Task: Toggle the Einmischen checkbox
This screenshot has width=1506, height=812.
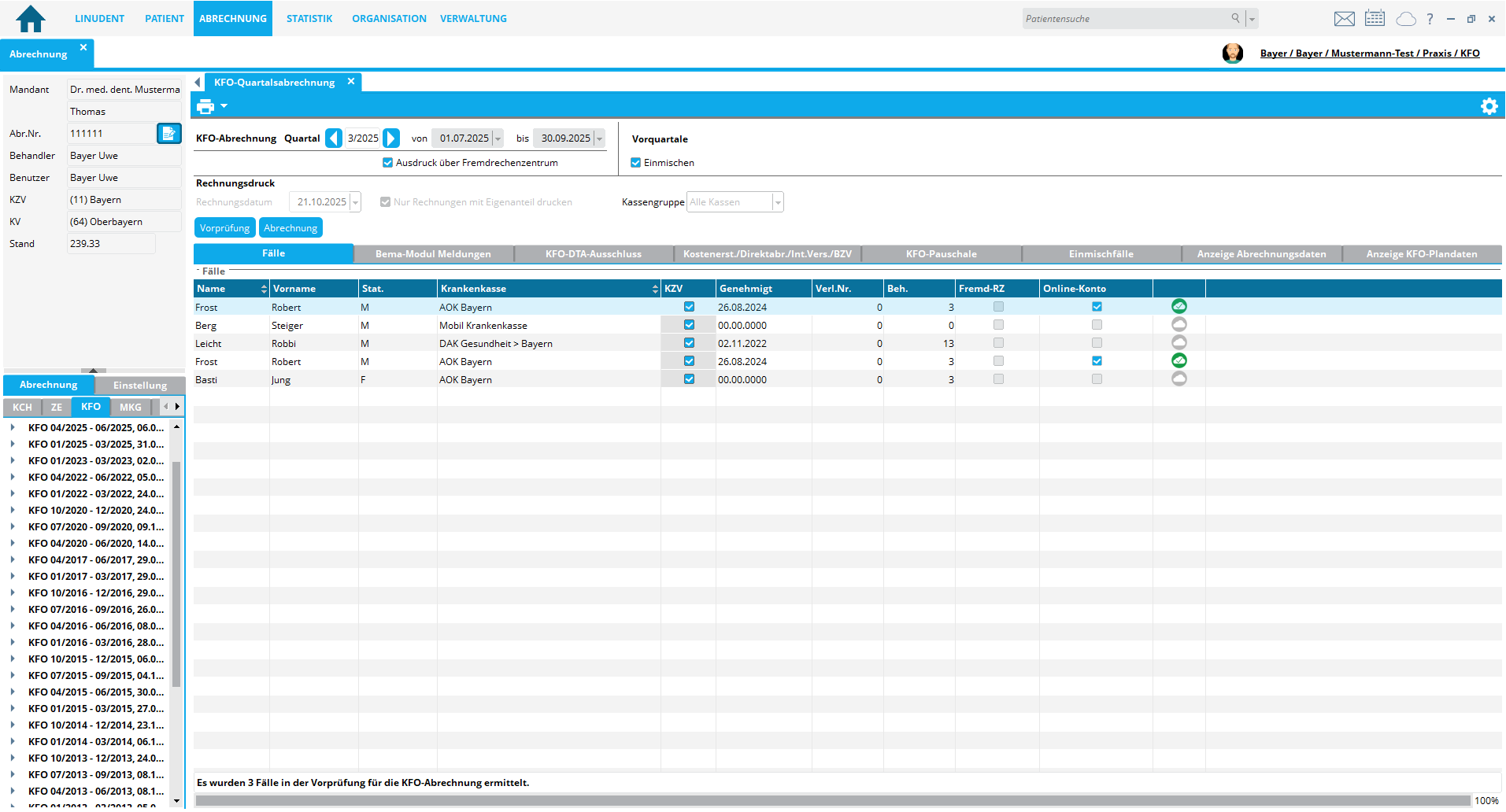Action: tap(635, 163)
